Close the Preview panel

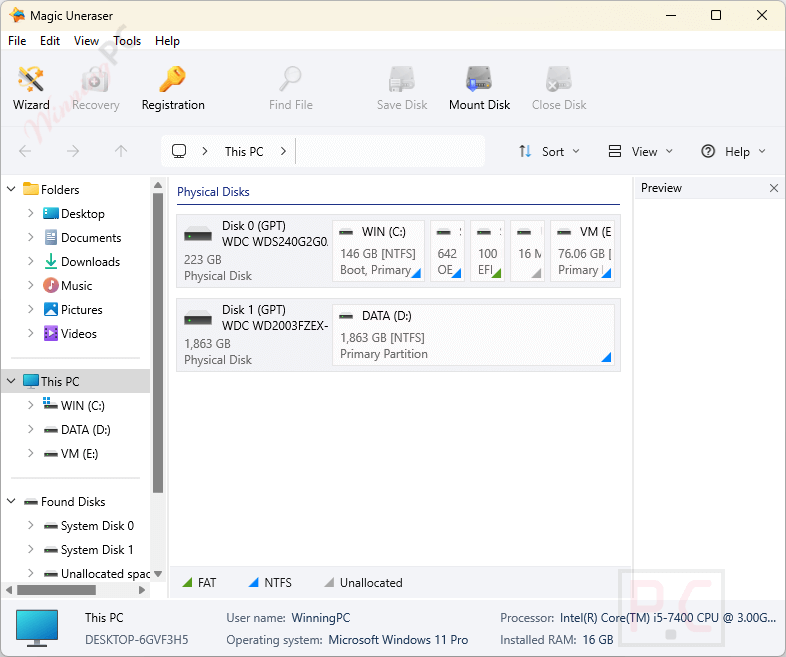(x=773, y=188)
